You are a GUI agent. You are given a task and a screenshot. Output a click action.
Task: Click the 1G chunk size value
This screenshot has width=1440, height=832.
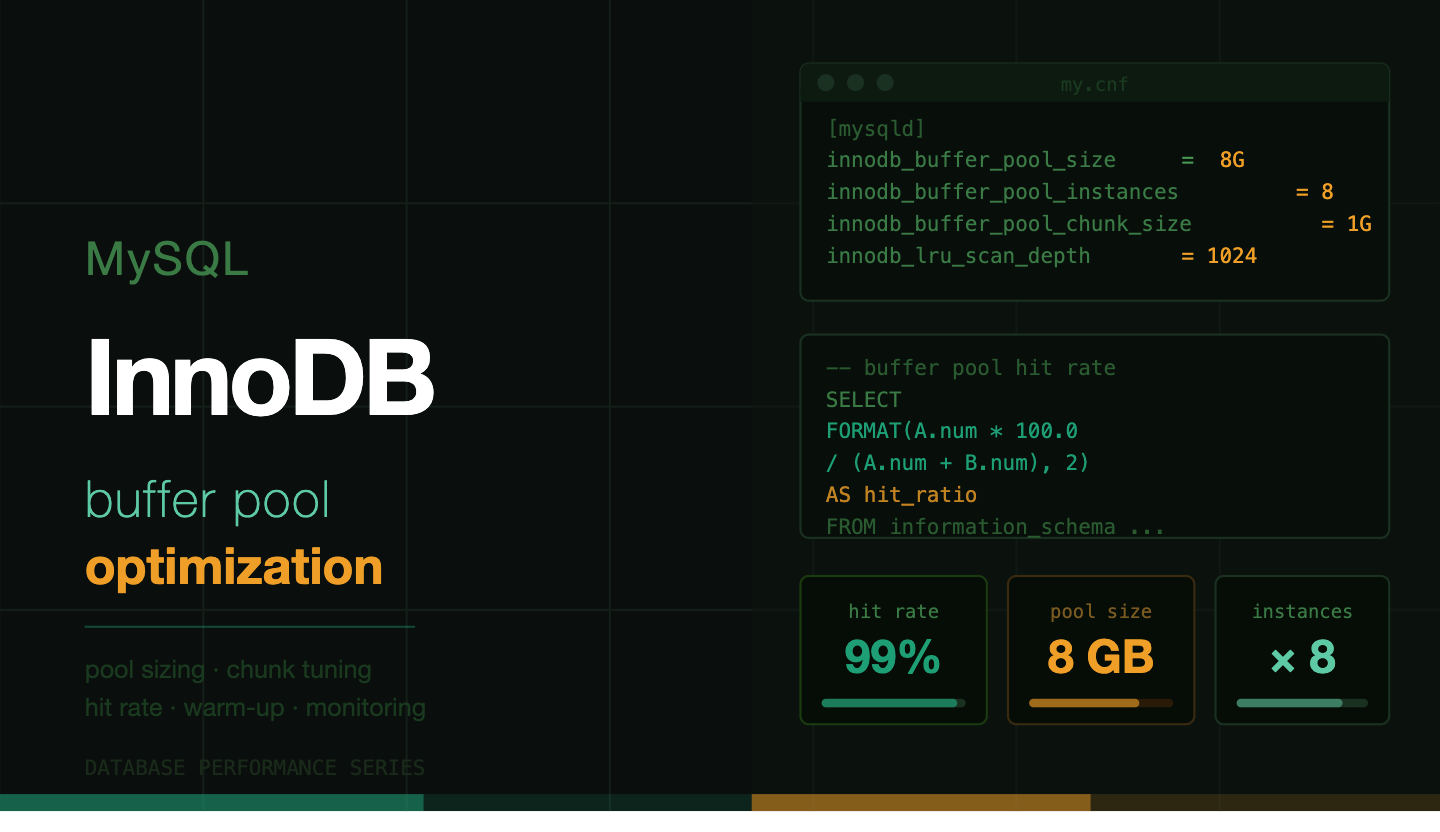[1359, 224]
